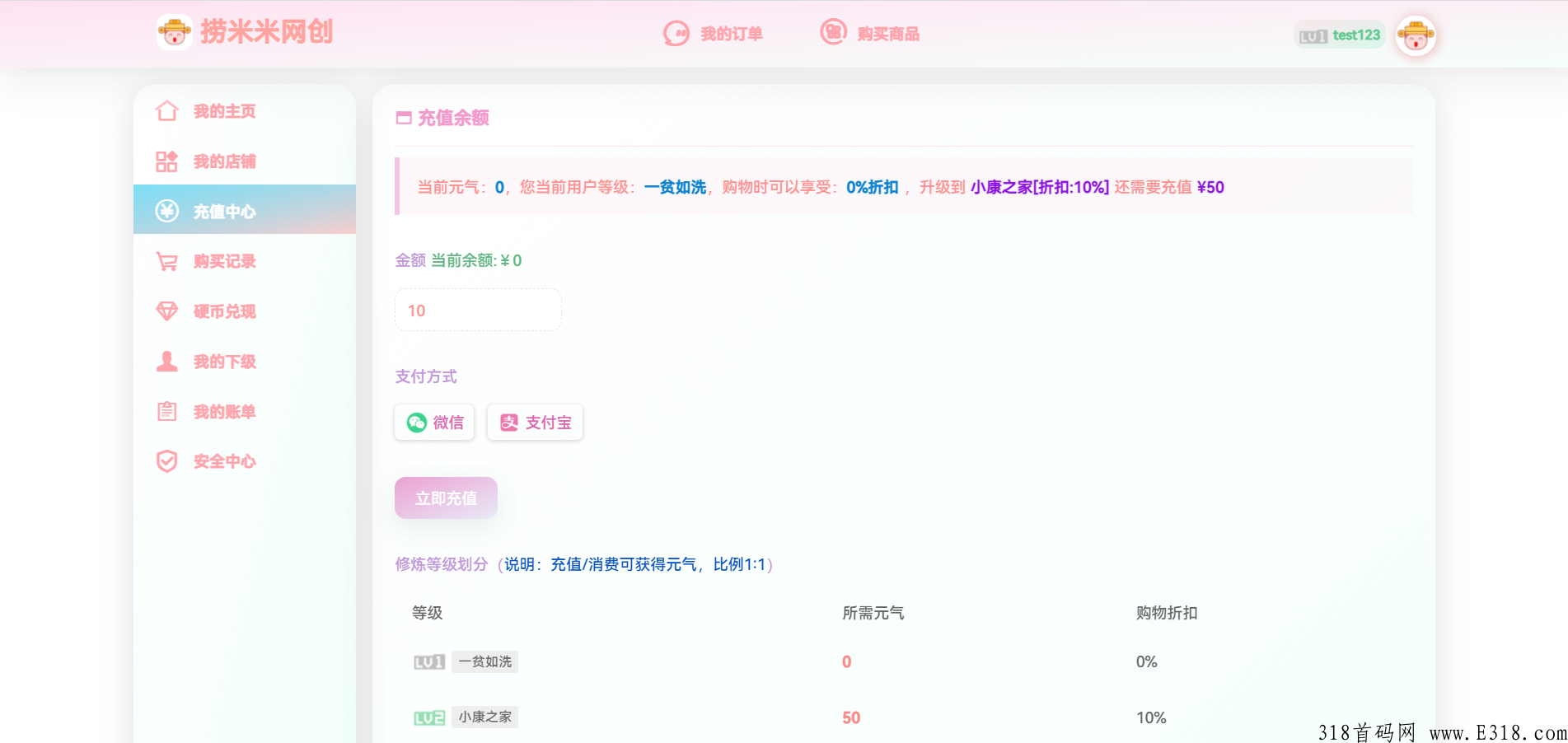
Task: Click the 一贫如洗 tag in level table
Action: [x=484, y=661]
